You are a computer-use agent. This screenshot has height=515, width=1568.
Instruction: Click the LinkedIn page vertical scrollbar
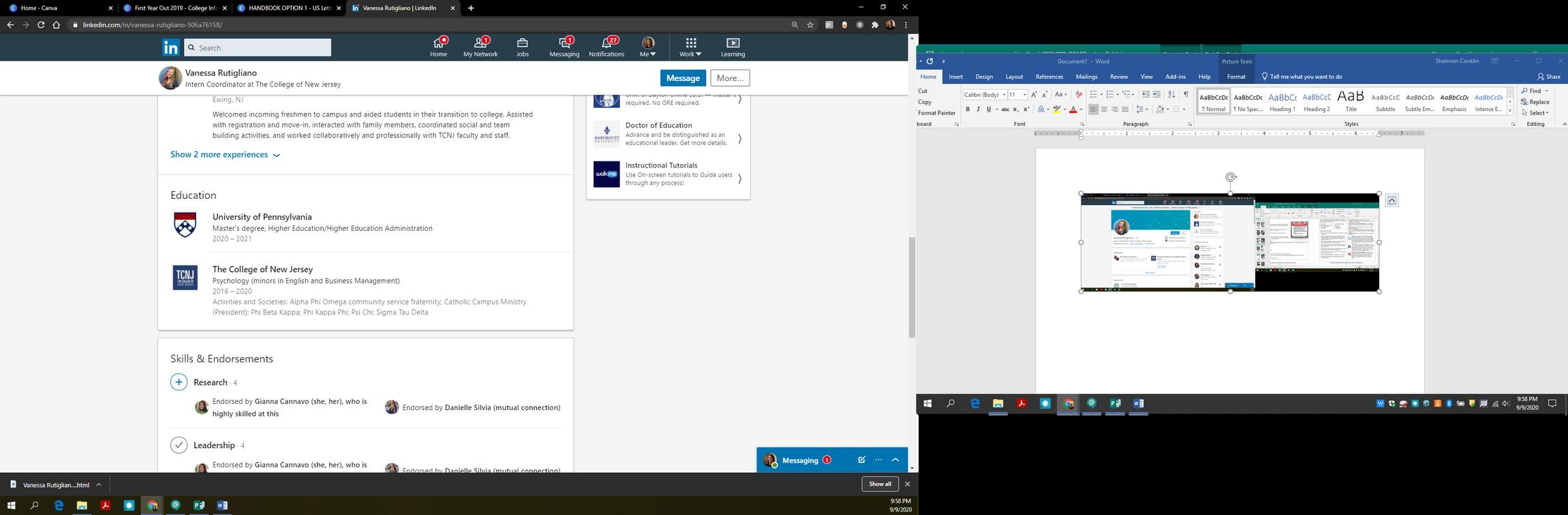point(912,286)
